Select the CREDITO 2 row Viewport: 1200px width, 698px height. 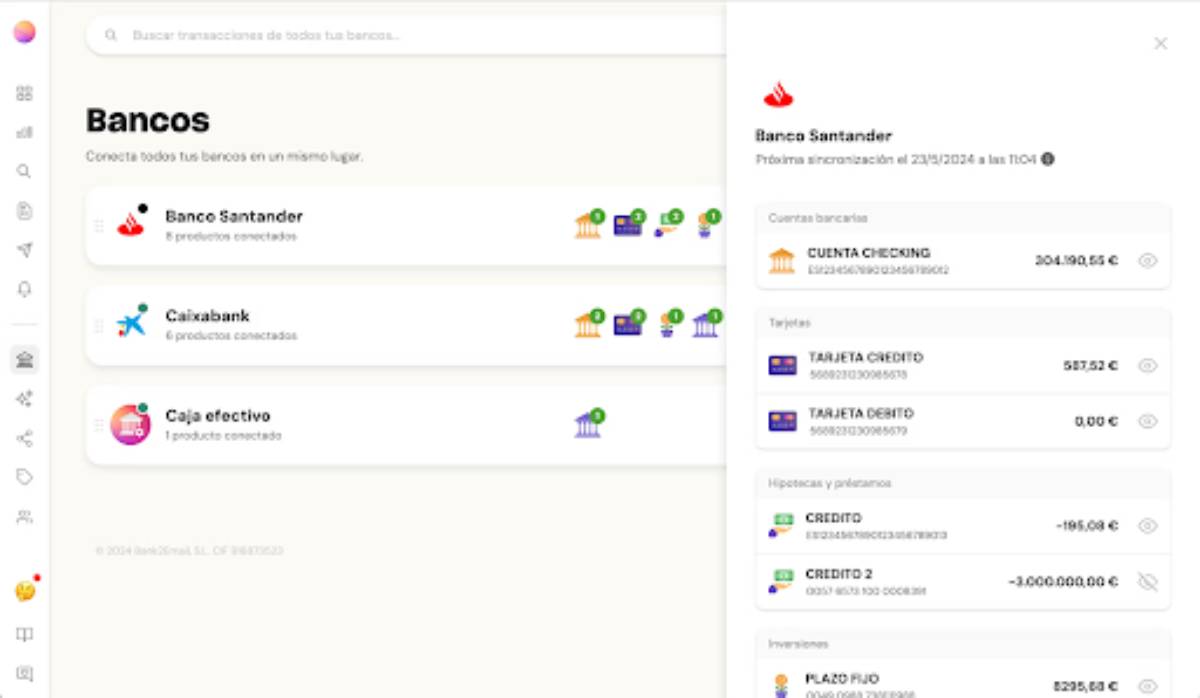point(963,582)
